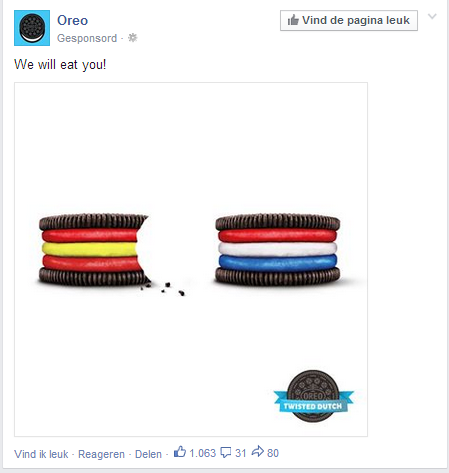
Task: Click the yellow cream layer of the left cookie
Action: (89, 249)
